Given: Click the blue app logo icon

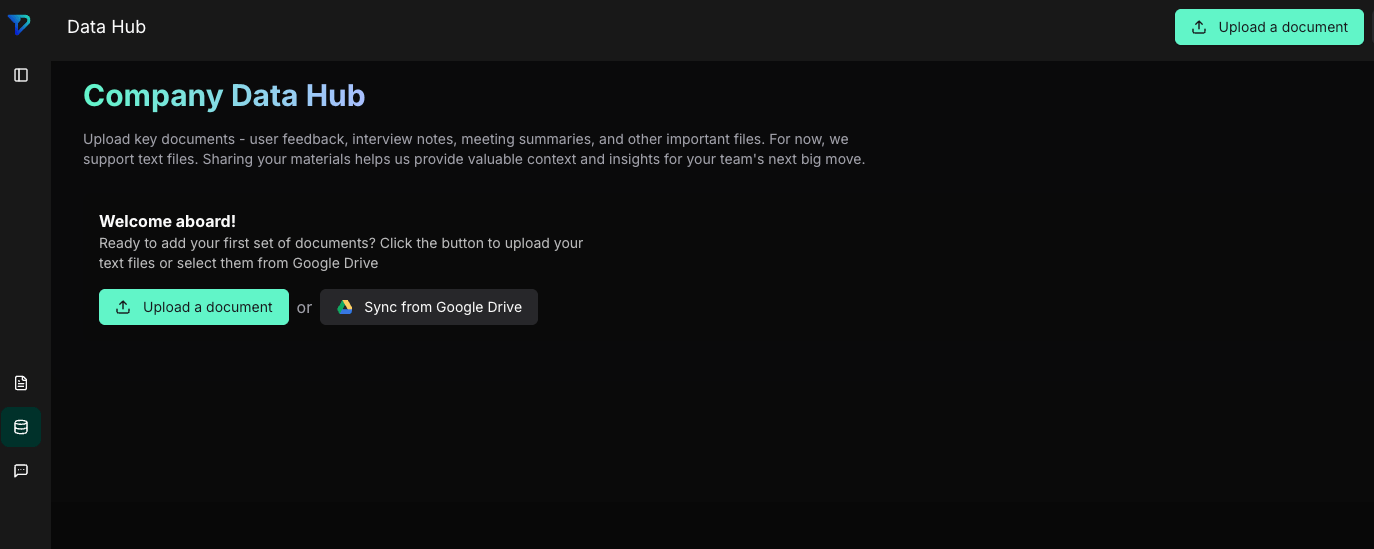Looking at the screenshot, I should pyautogui.click(x=19, y=26).
